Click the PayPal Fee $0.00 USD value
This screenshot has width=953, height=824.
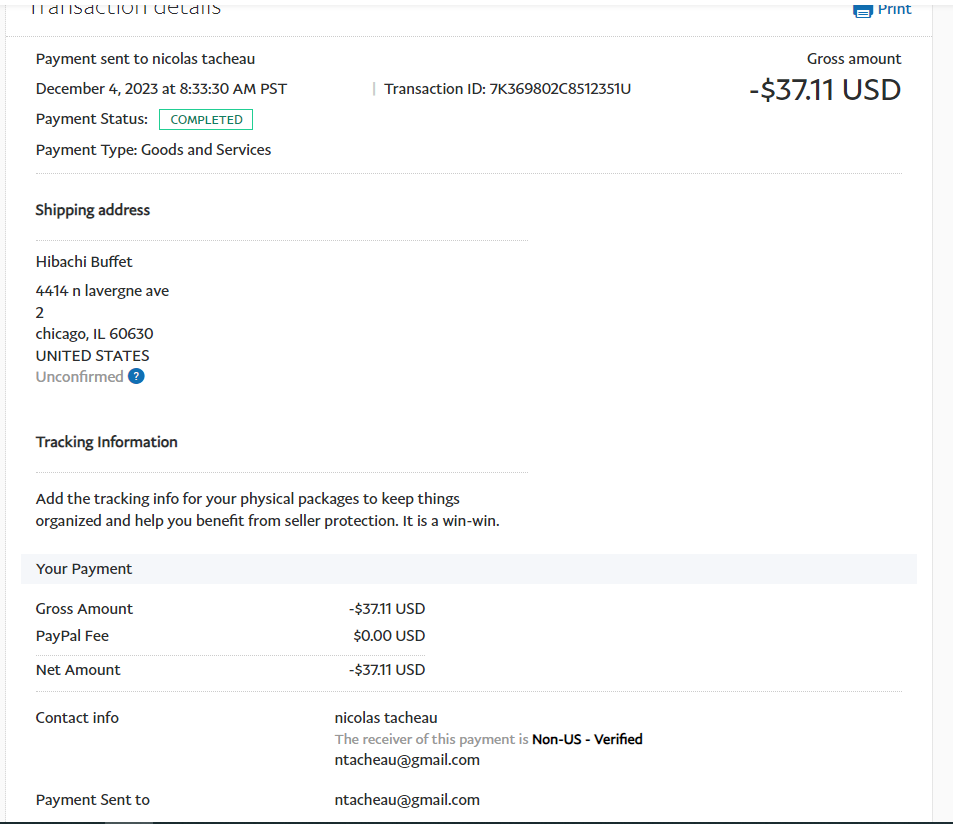click(389, 636)
